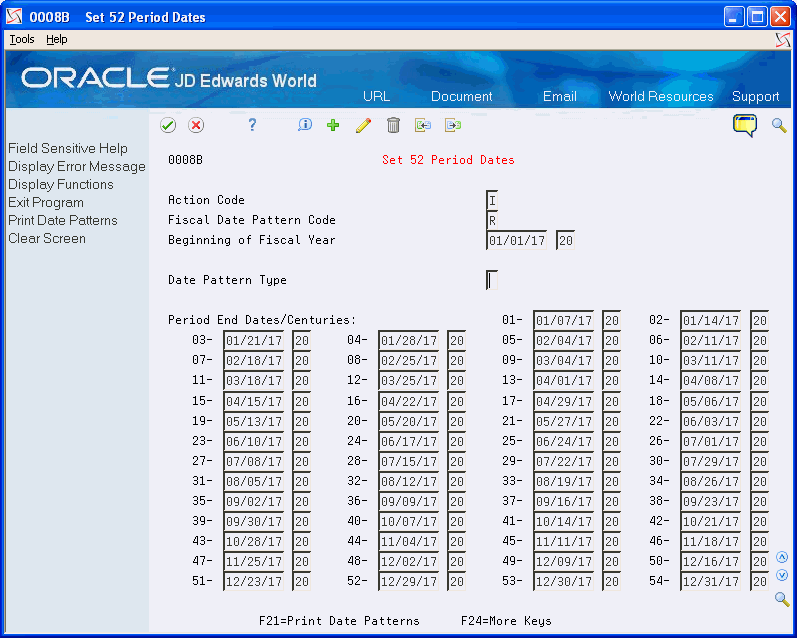
Task: Click period 40 end date 10/07/17
Action: [x=409, y=522]
